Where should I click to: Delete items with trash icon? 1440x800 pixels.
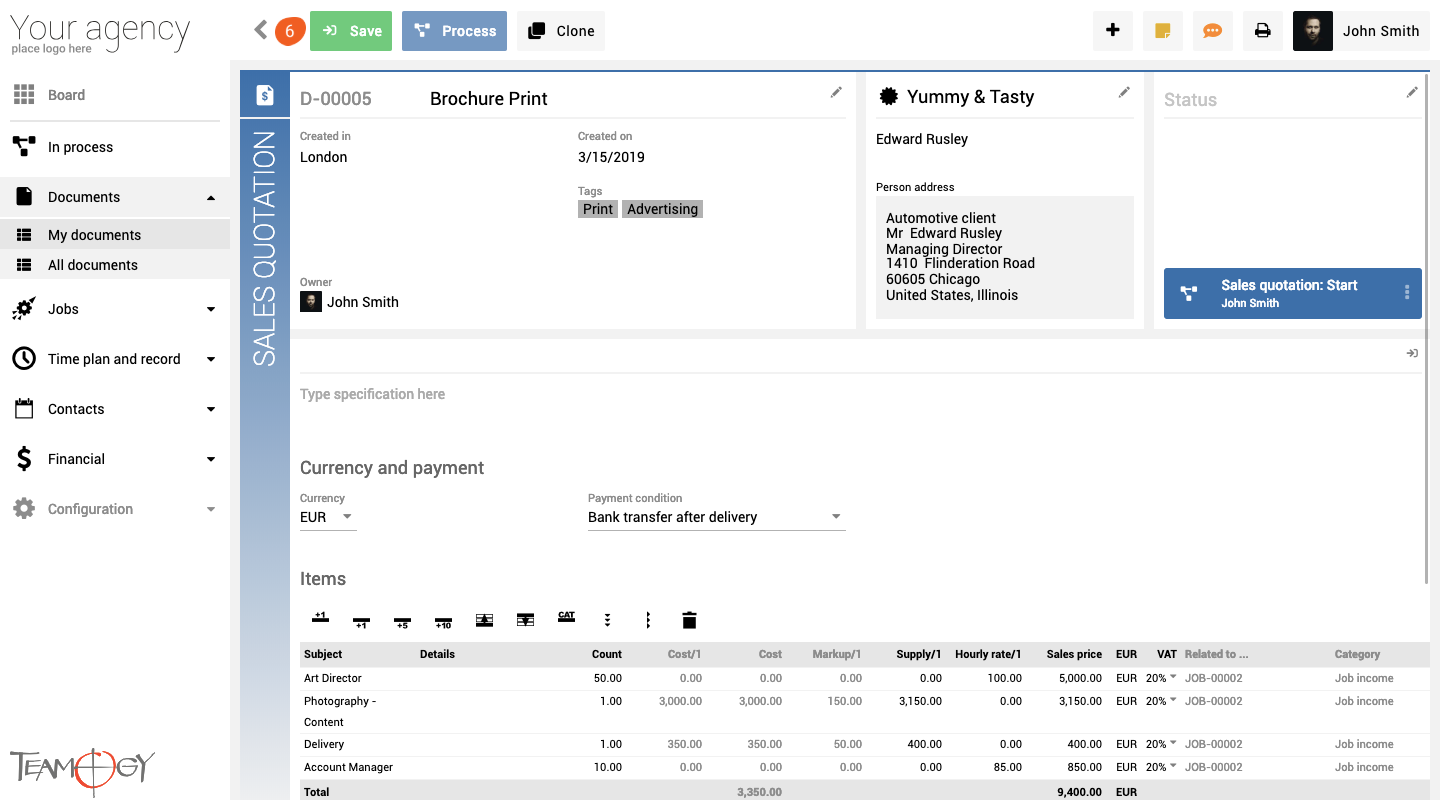[x=689, y=620]
